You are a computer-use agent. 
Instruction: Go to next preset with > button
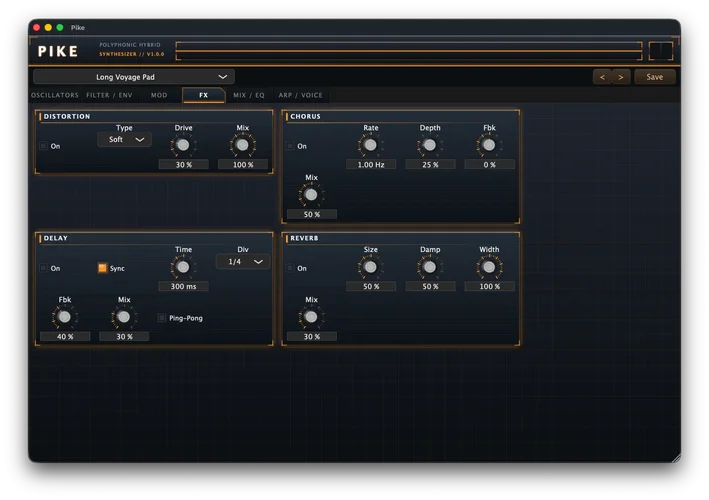click(x=621, y=77)
